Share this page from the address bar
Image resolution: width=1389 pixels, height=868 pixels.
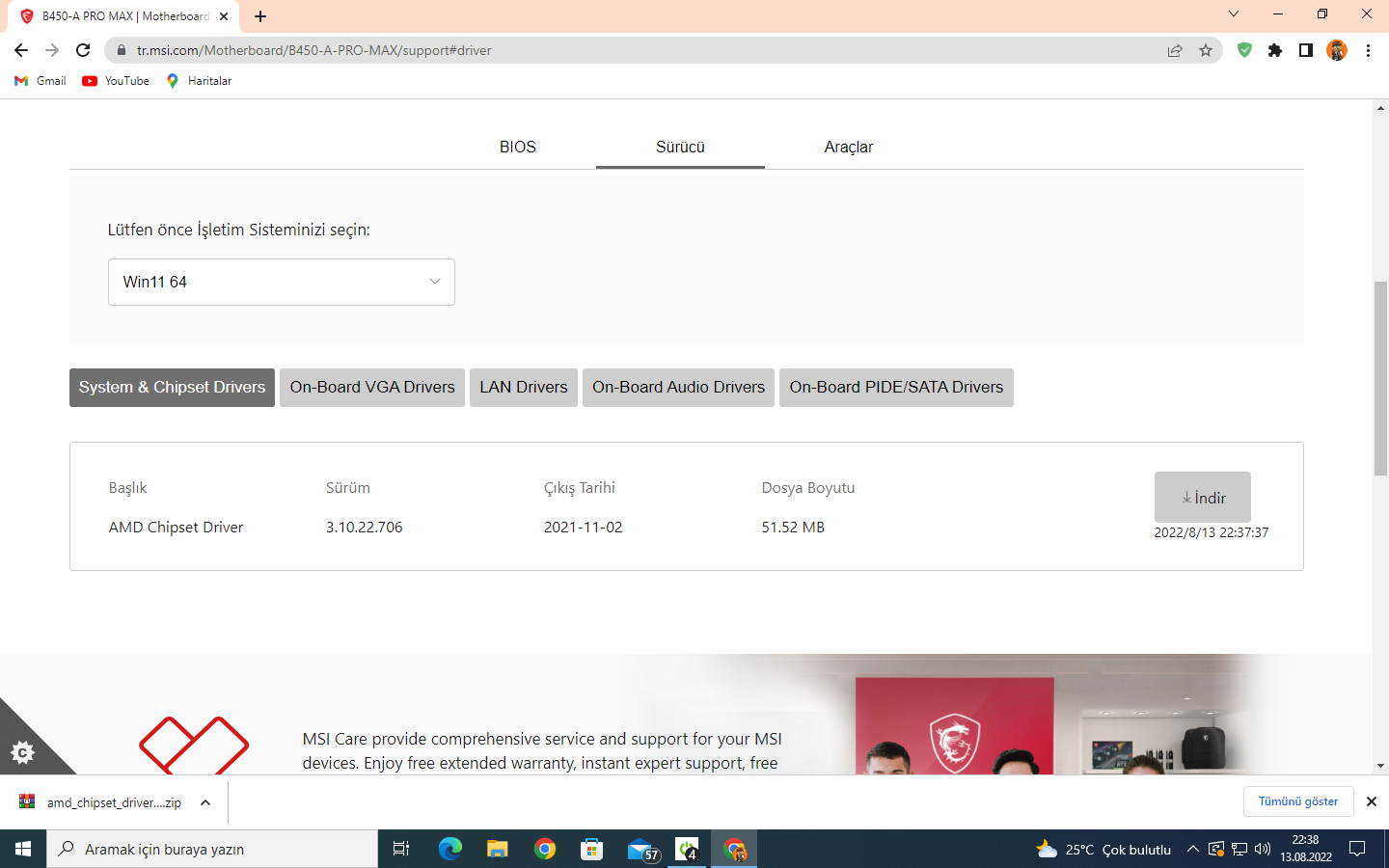[x=1175, y=50]
